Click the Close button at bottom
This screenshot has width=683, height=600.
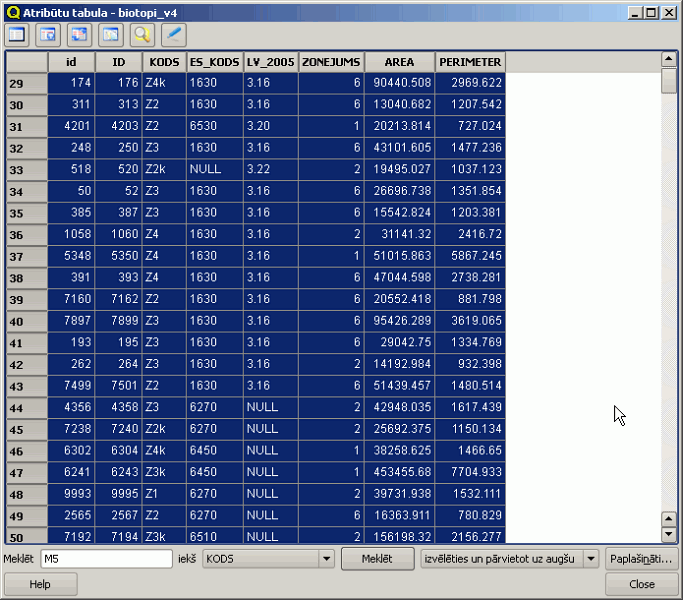(641, 584)
